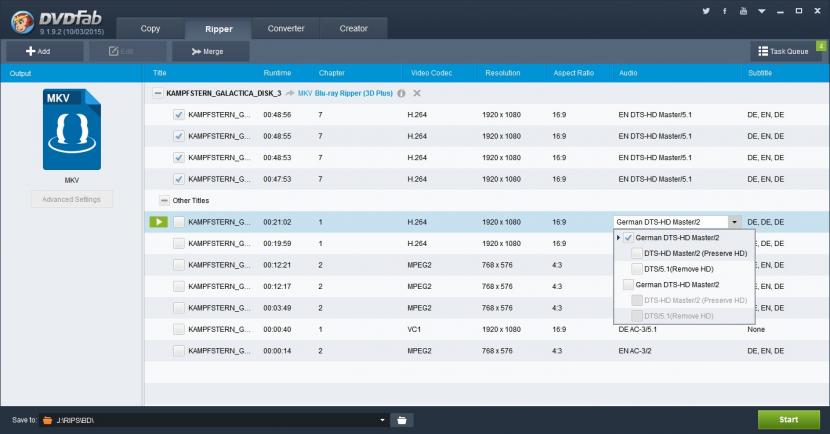
Task: Click the Audio column header
Action: point(628,73)
